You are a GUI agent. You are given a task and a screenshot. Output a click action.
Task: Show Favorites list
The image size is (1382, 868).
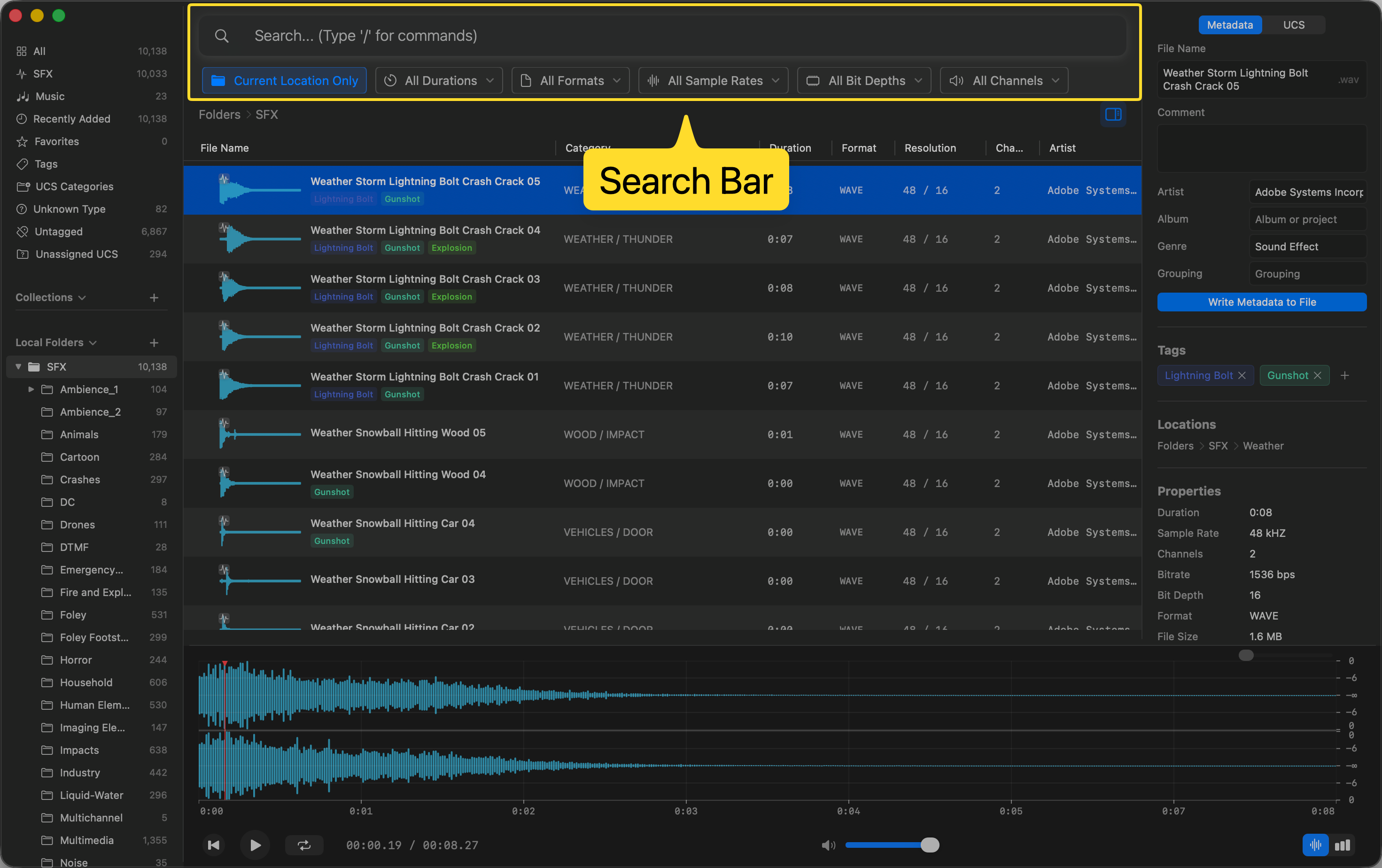pyautogui.click(x=91, y=141)
